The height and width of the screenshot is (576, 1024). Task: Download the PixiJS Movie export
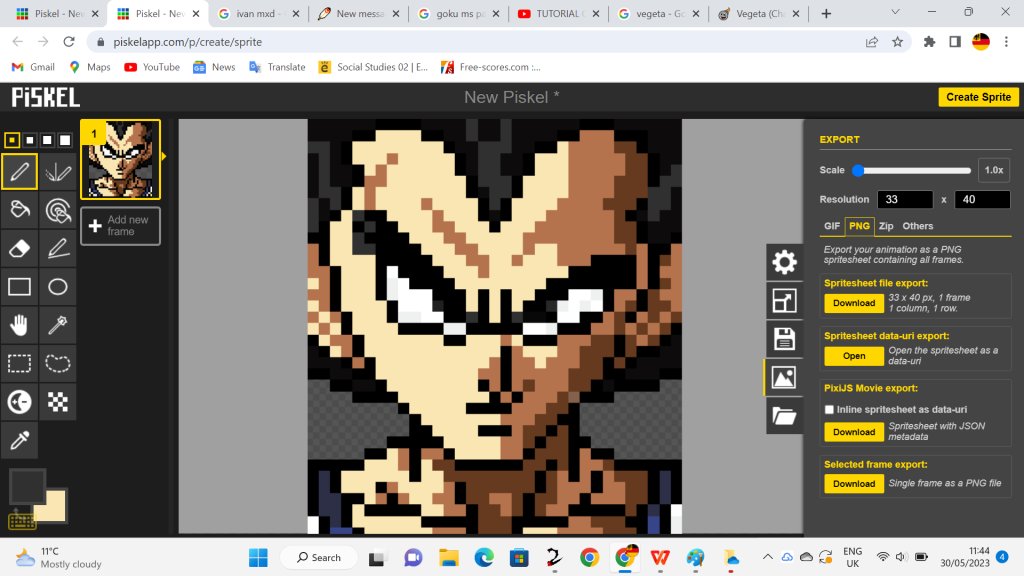coord(854,432)
